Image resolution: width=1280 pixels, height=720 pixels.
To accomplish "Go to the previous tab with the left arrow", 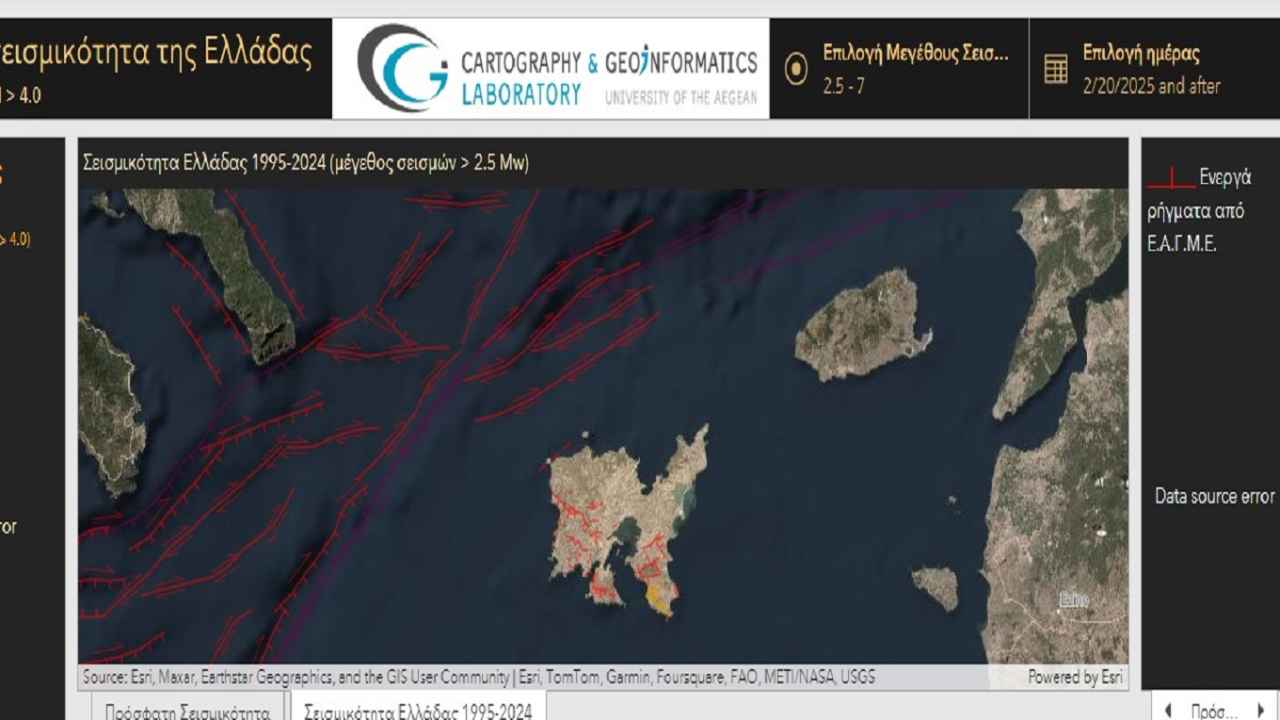I will pyautogui.click(x=1168, y=711).
